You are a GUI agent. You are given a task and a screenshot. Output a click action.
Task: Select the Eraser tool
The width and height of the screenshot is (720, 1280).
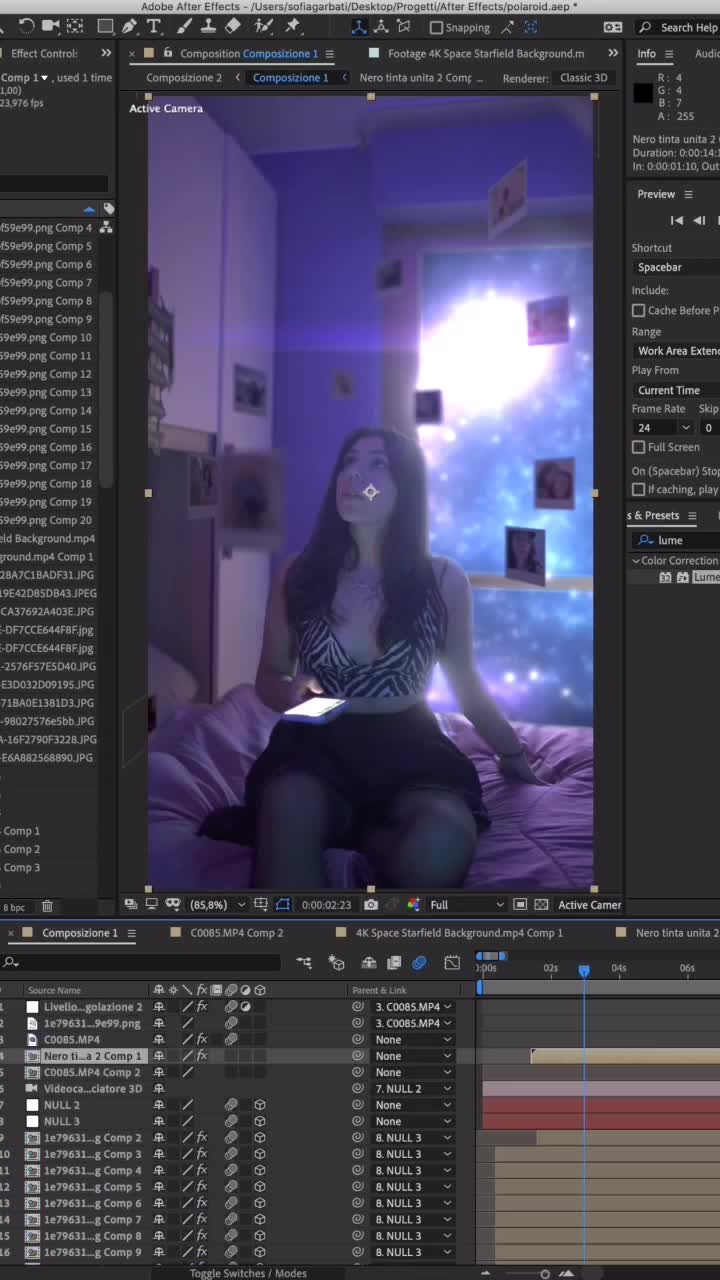click(x=233, y=27)
